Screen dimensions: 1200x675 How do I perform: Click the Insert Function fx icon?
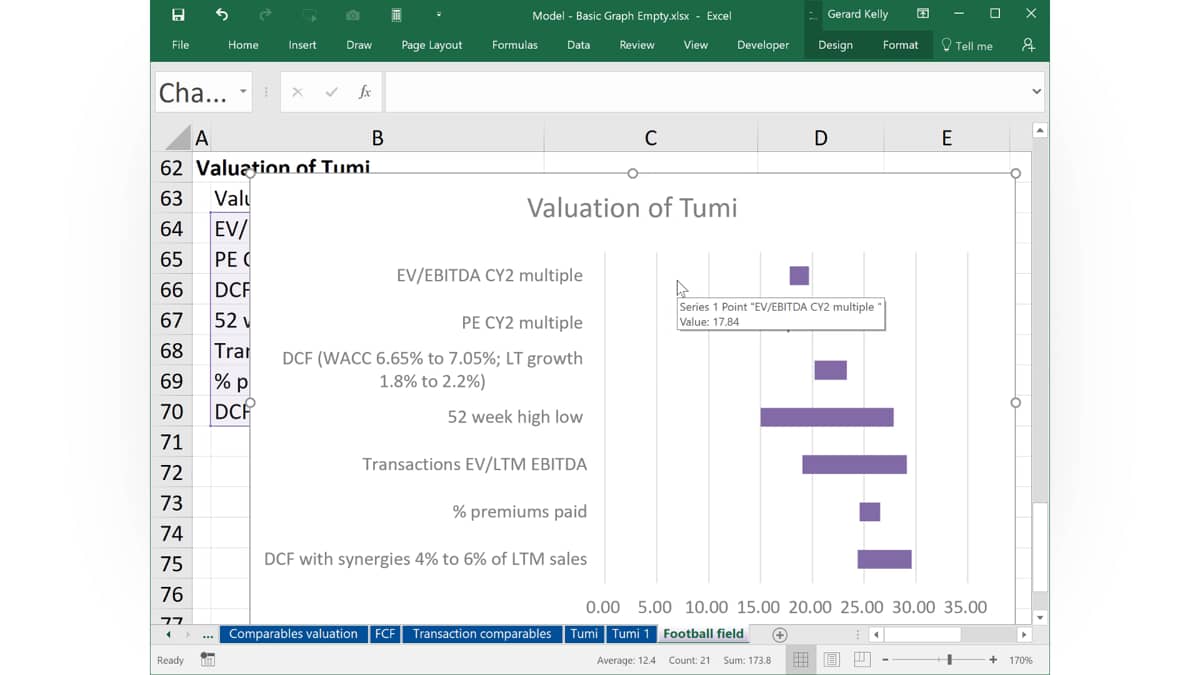pos(365,92)
